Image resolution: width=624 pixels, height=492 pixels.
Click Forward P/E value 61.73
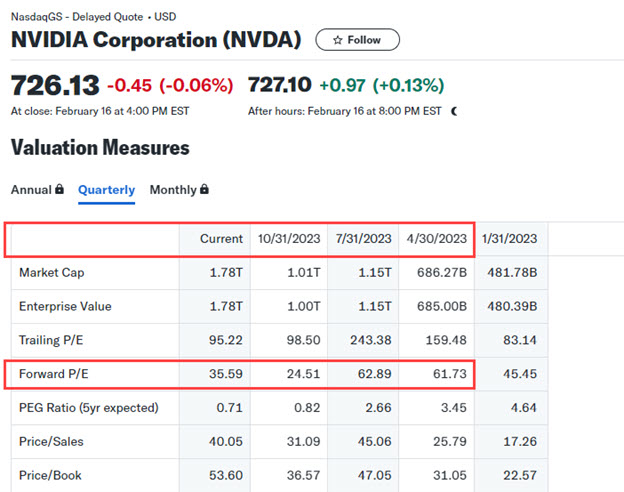450,374
